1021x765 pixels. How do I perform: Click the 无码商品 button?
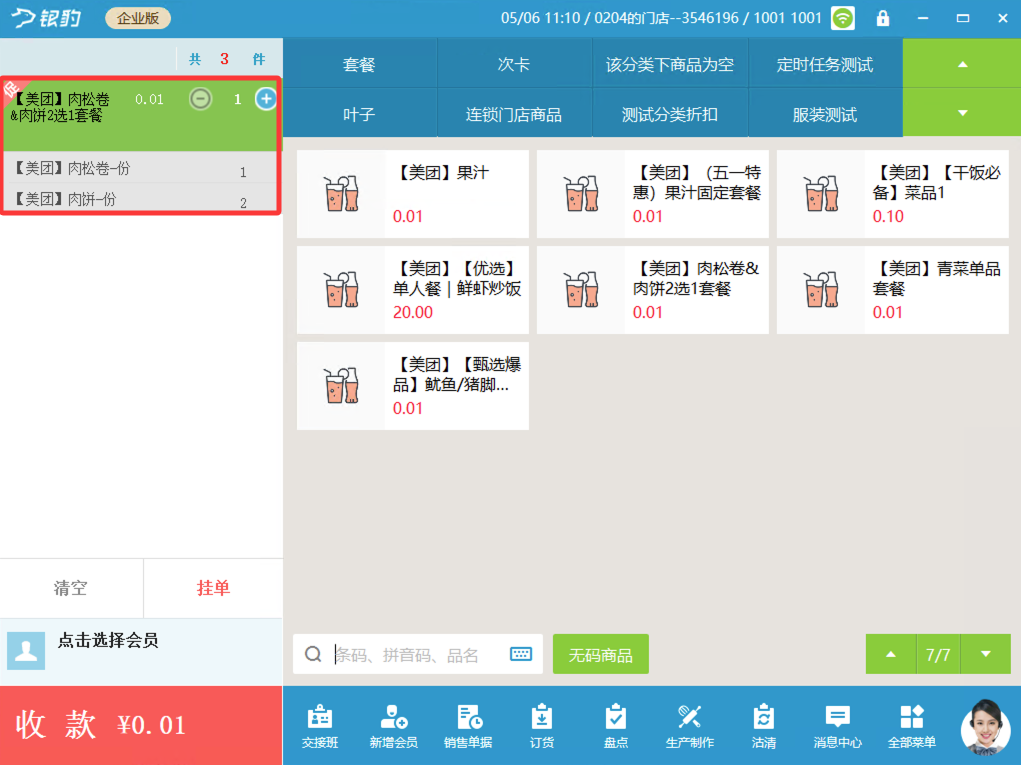click(600, 654)
